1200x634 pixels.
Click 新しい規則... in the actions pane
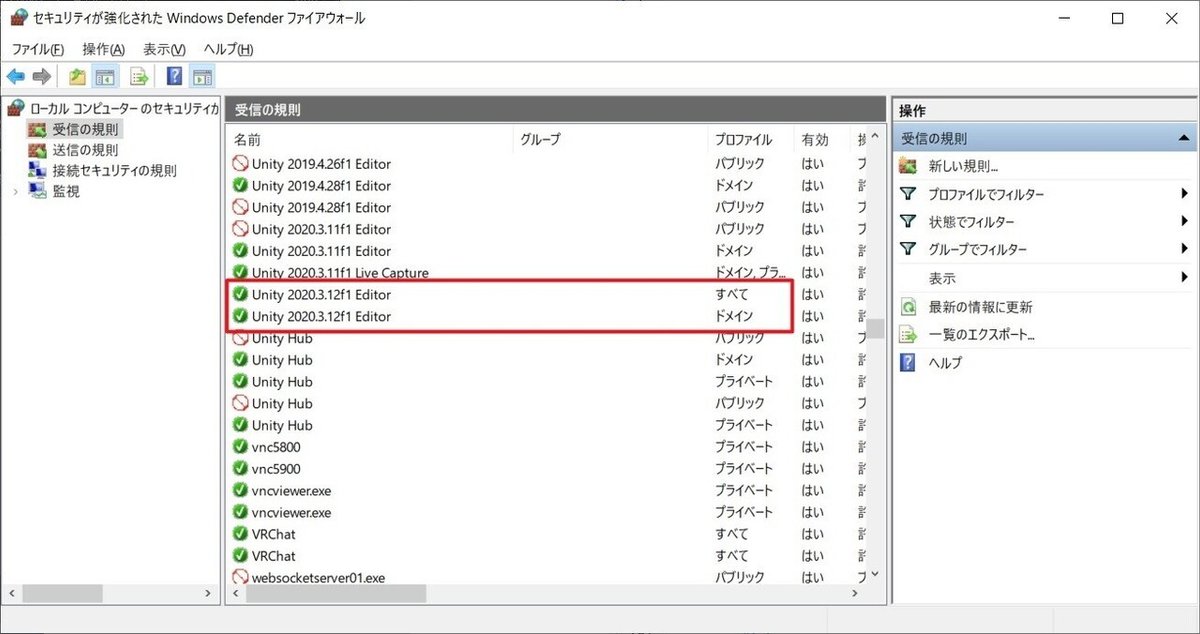pos(963,166)
